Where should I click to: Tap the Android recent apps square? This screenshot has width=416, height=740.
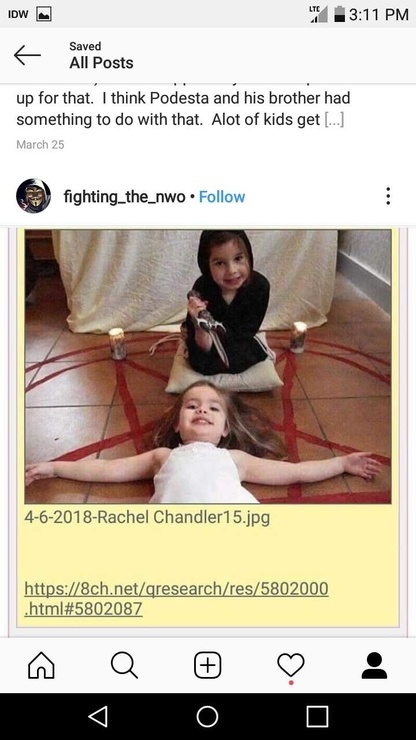pyautogui.click(x=317, y=716)
